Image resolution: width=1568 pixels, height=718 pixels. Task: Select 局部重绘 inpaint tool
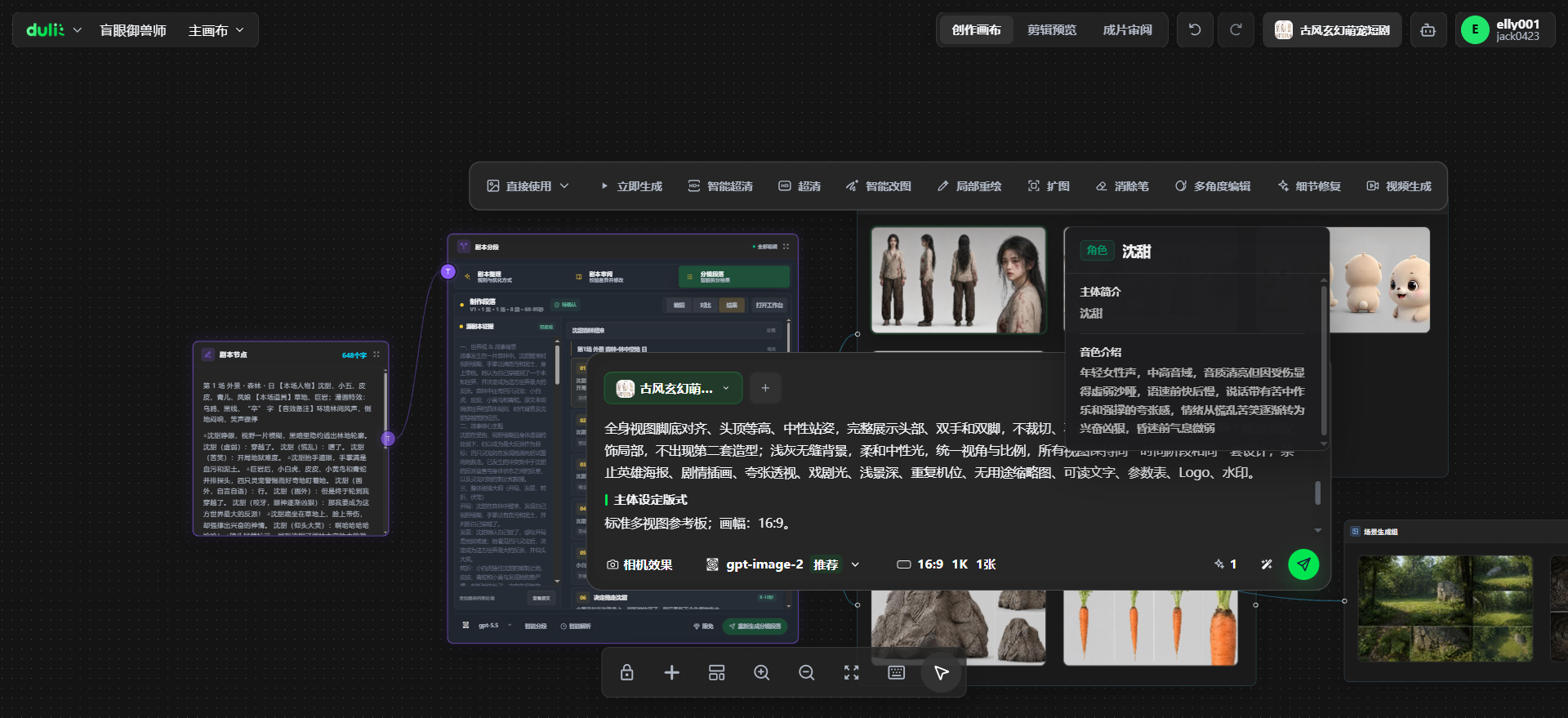click(x=969, y=186)
